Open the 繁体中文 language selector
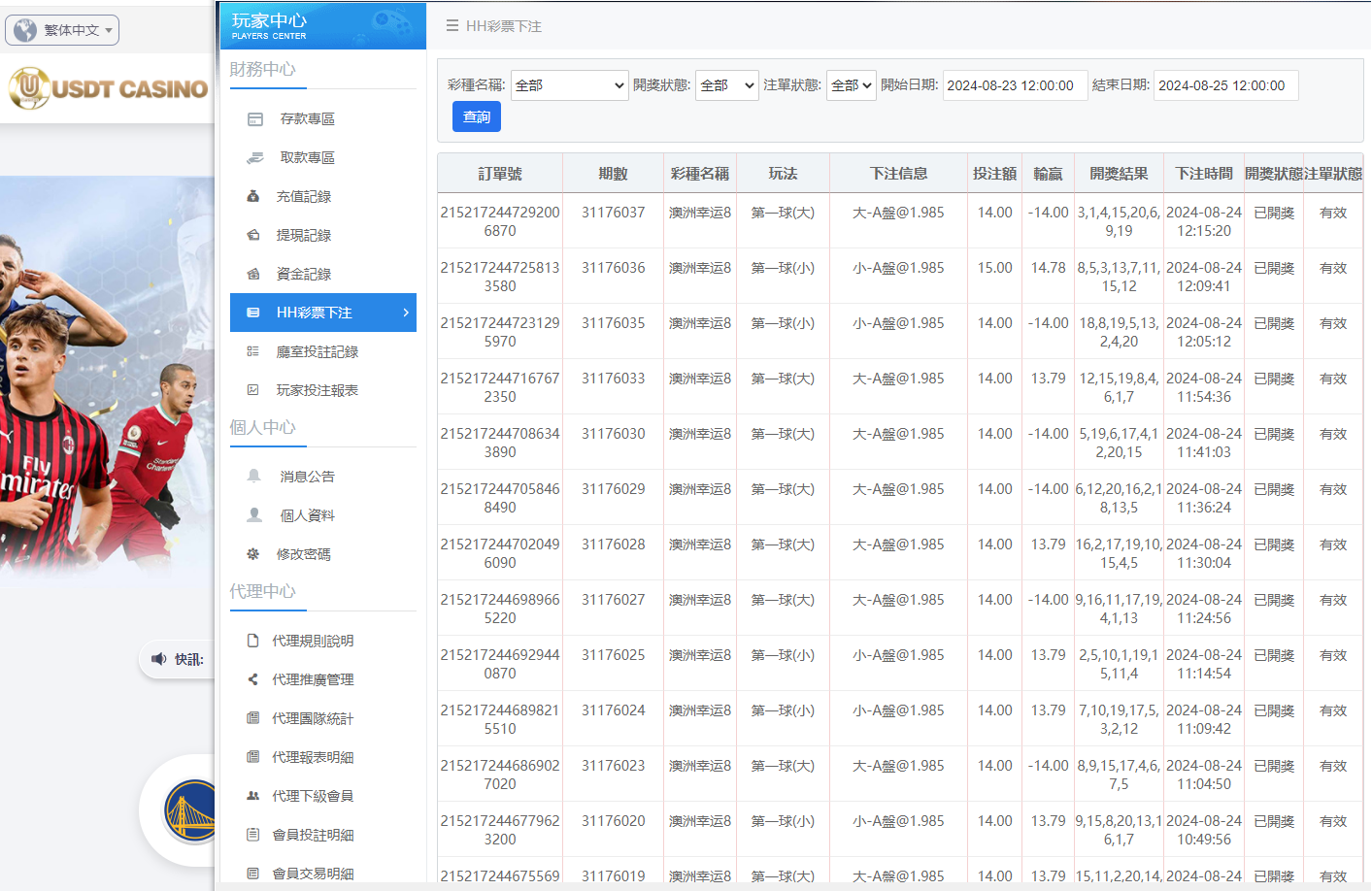 60,29
